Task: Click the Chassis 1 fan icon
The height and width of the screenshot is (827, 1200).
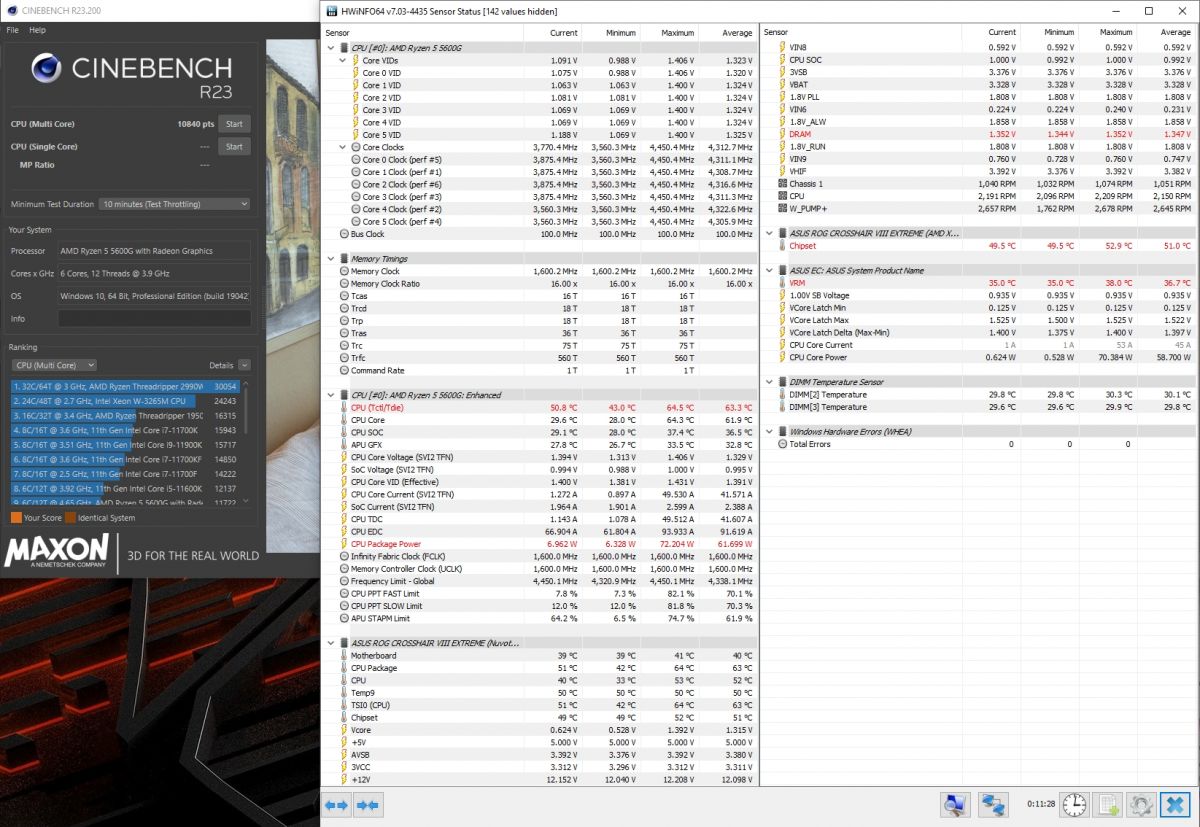Action: coord(782,184)
